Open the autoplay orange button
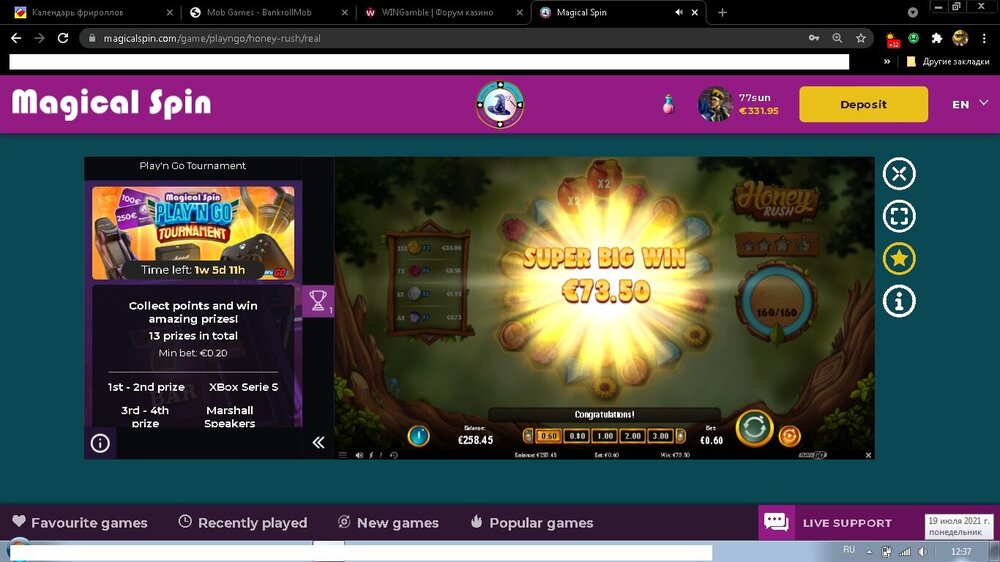The image size is (1000, 562). click(789, 436)
